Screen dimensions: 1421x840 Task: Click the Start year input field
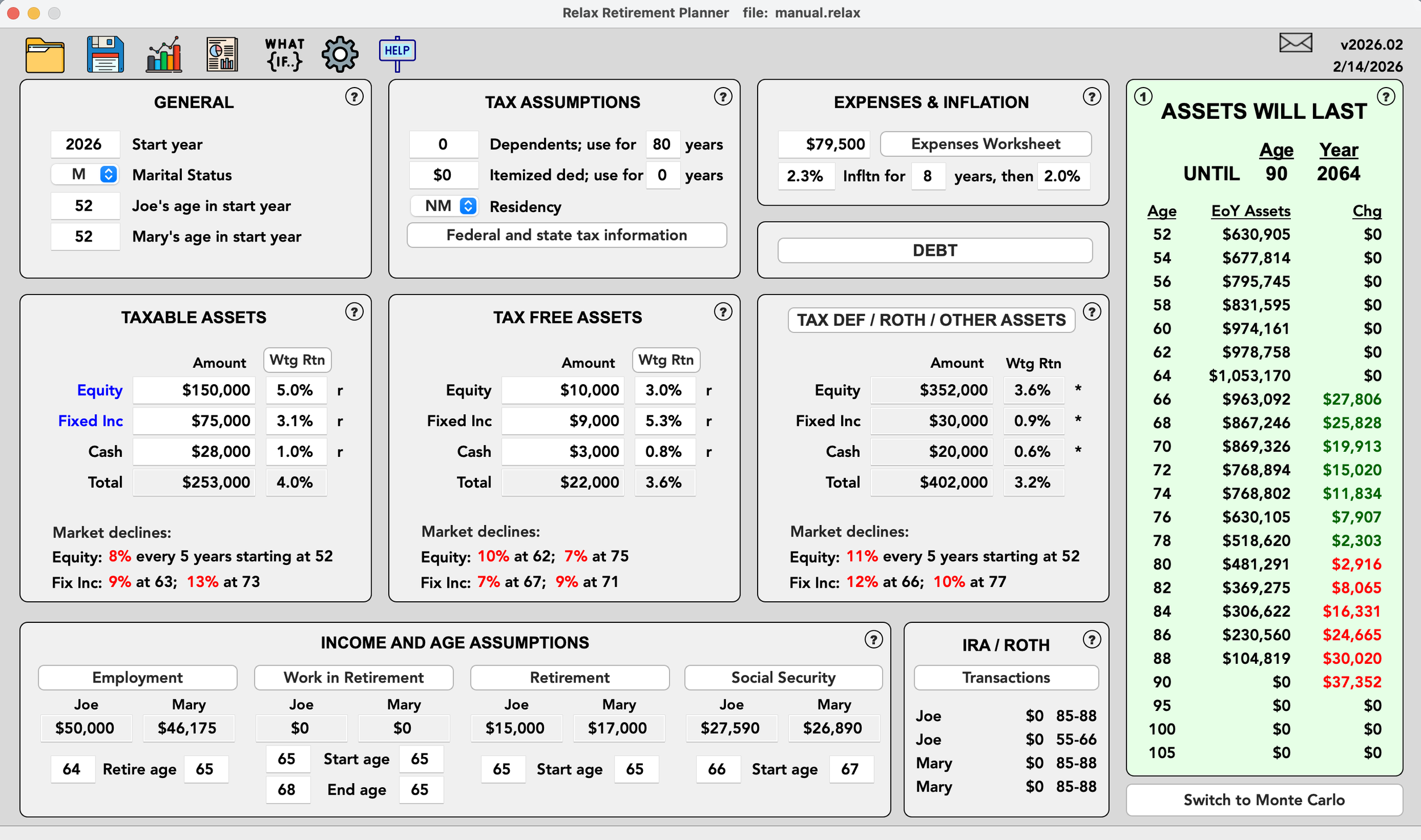(x=85, y=144)
